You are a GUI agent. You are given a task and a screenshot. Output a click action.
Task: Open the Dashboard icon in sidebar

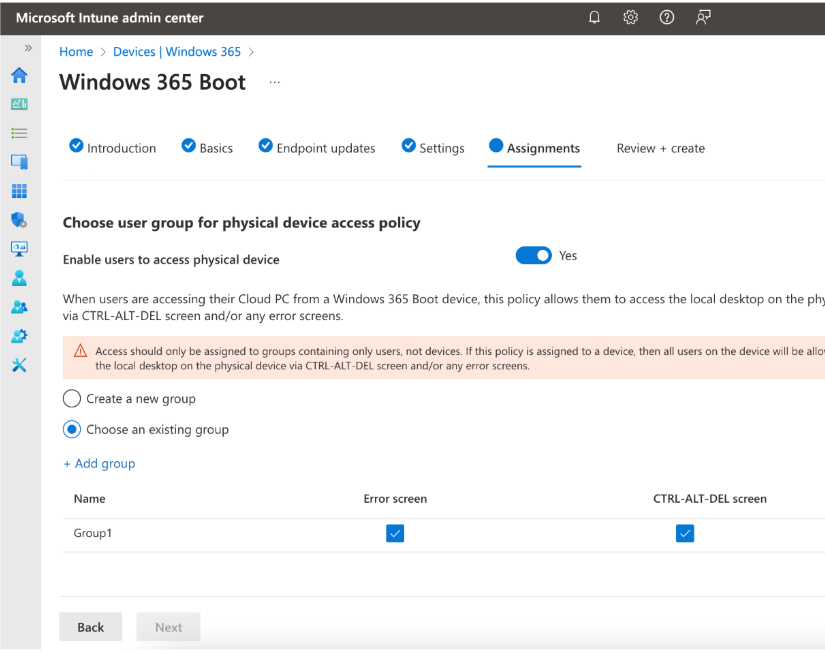pos(19,104)
